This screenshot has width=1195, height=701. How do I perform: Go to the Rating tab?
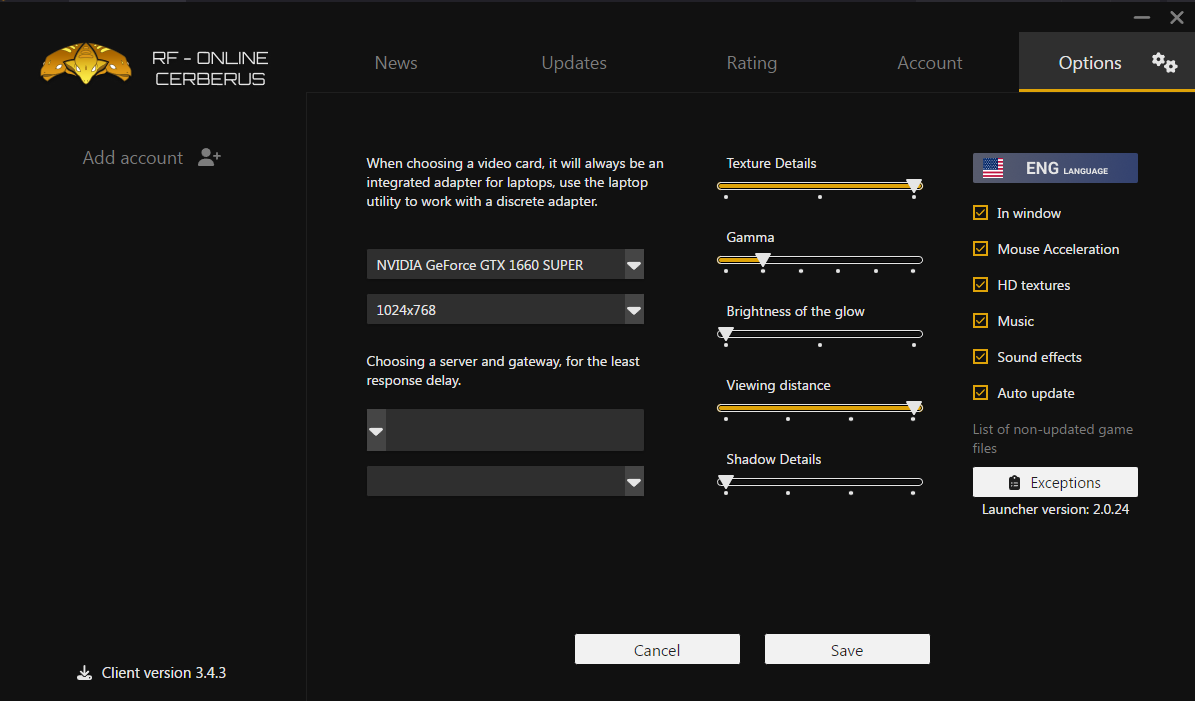751,62
